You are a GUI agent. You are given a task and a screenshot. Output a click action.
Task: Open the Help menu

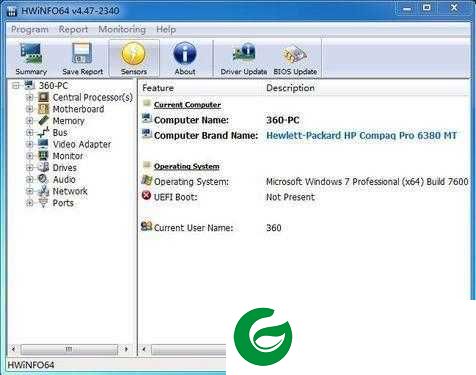166,30
